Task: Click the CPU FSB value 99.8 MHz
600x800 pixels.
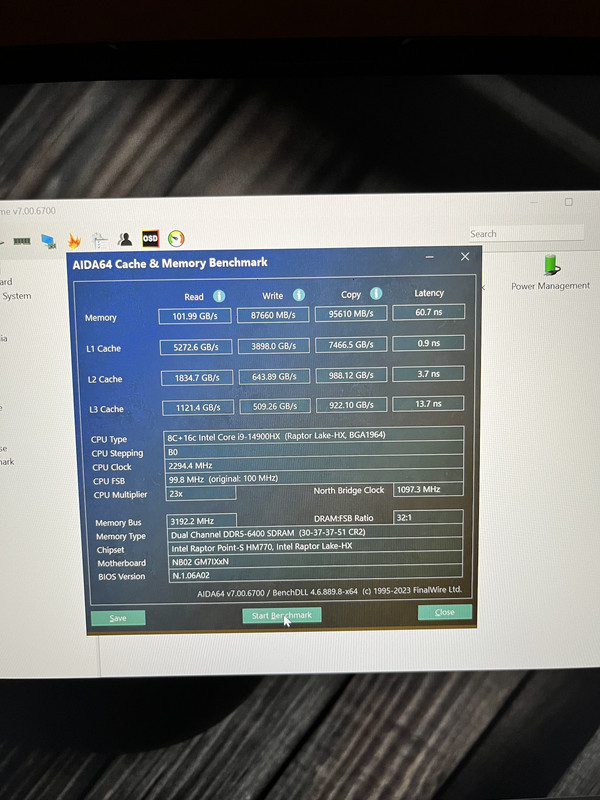Action: pos(314,478)
